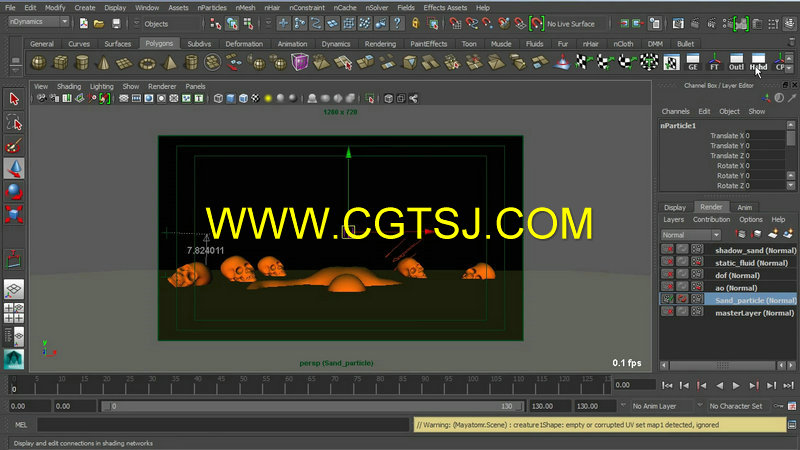Open the GE shelf button
This screenshot has height=450, width=800.
tap(692, 62)
